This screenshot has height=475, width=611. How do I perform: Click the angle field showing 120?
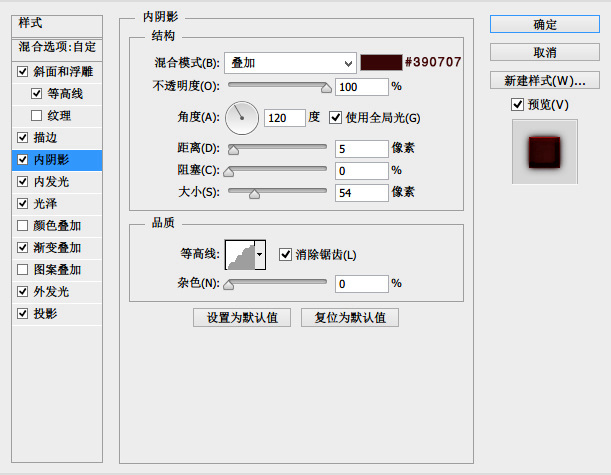pos(285,118)
